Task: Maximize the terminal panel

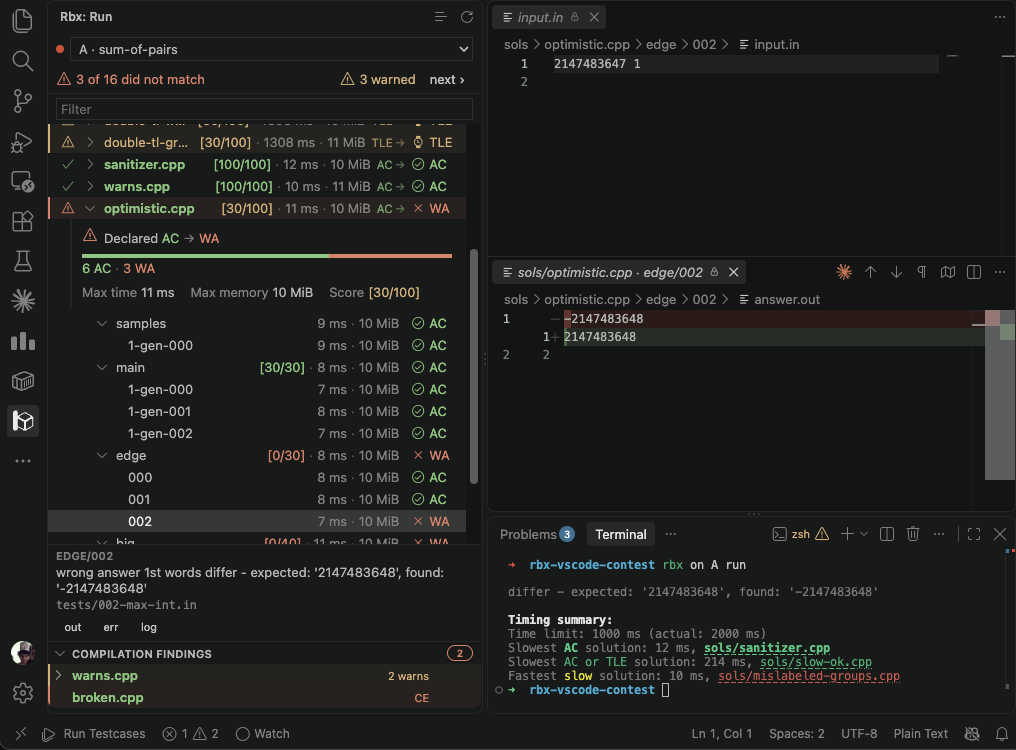Action: 974,534
